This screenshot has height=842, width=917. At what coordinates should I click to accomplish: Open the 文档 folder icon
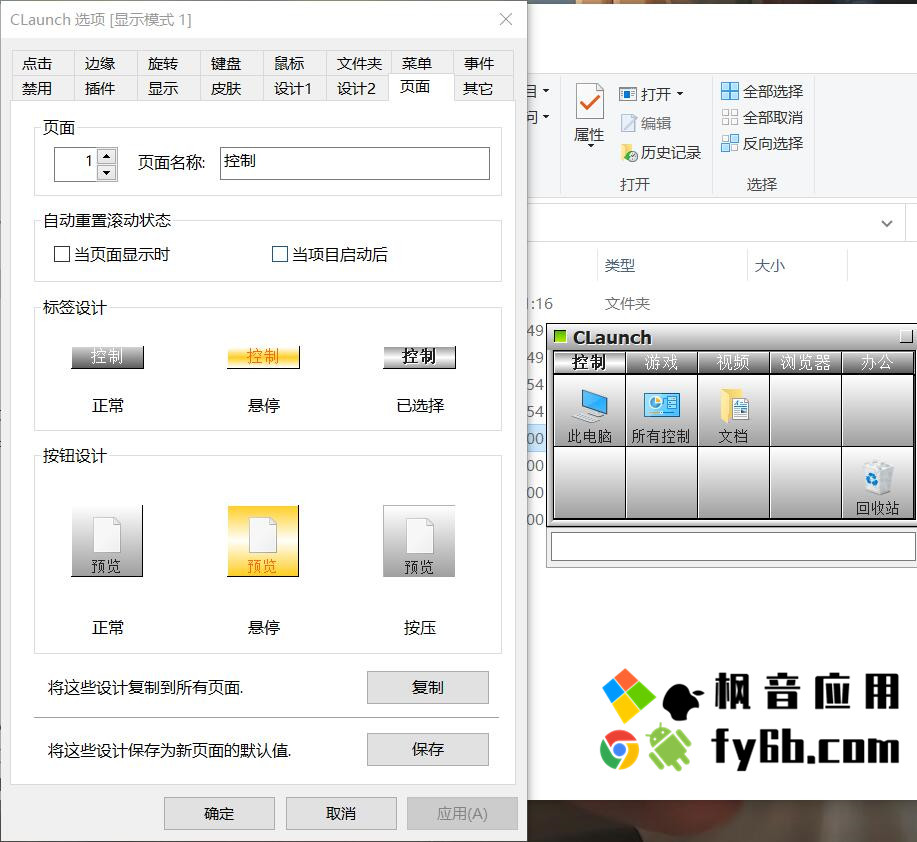733,411
